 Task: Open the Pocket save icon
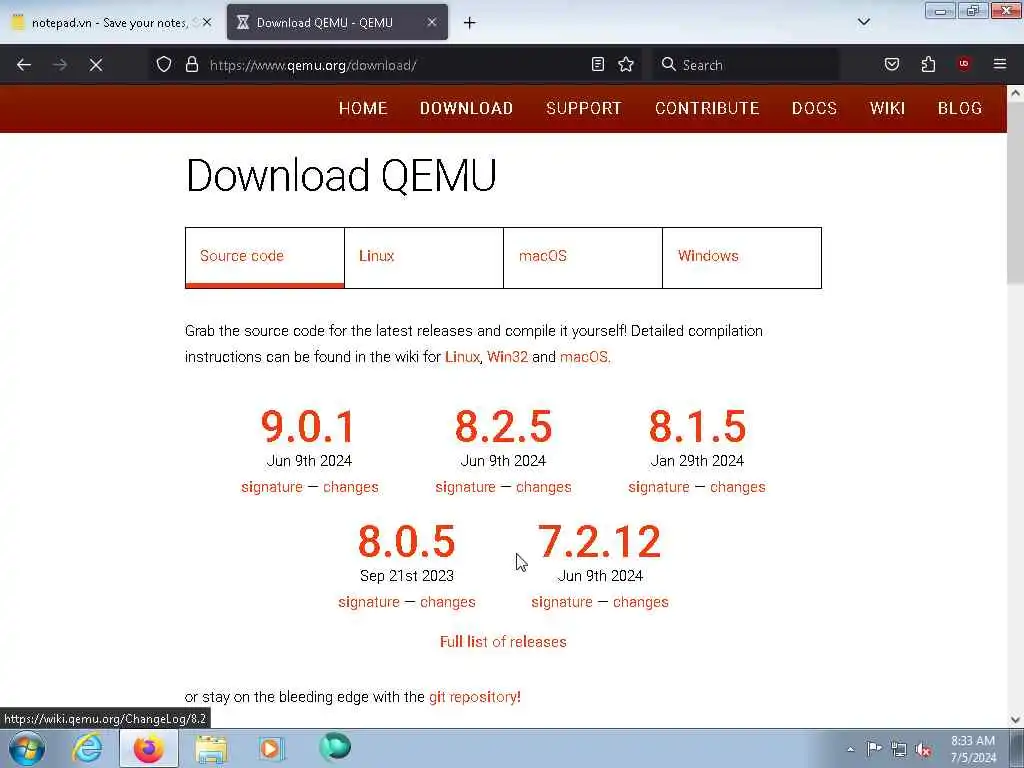(892, 64)
